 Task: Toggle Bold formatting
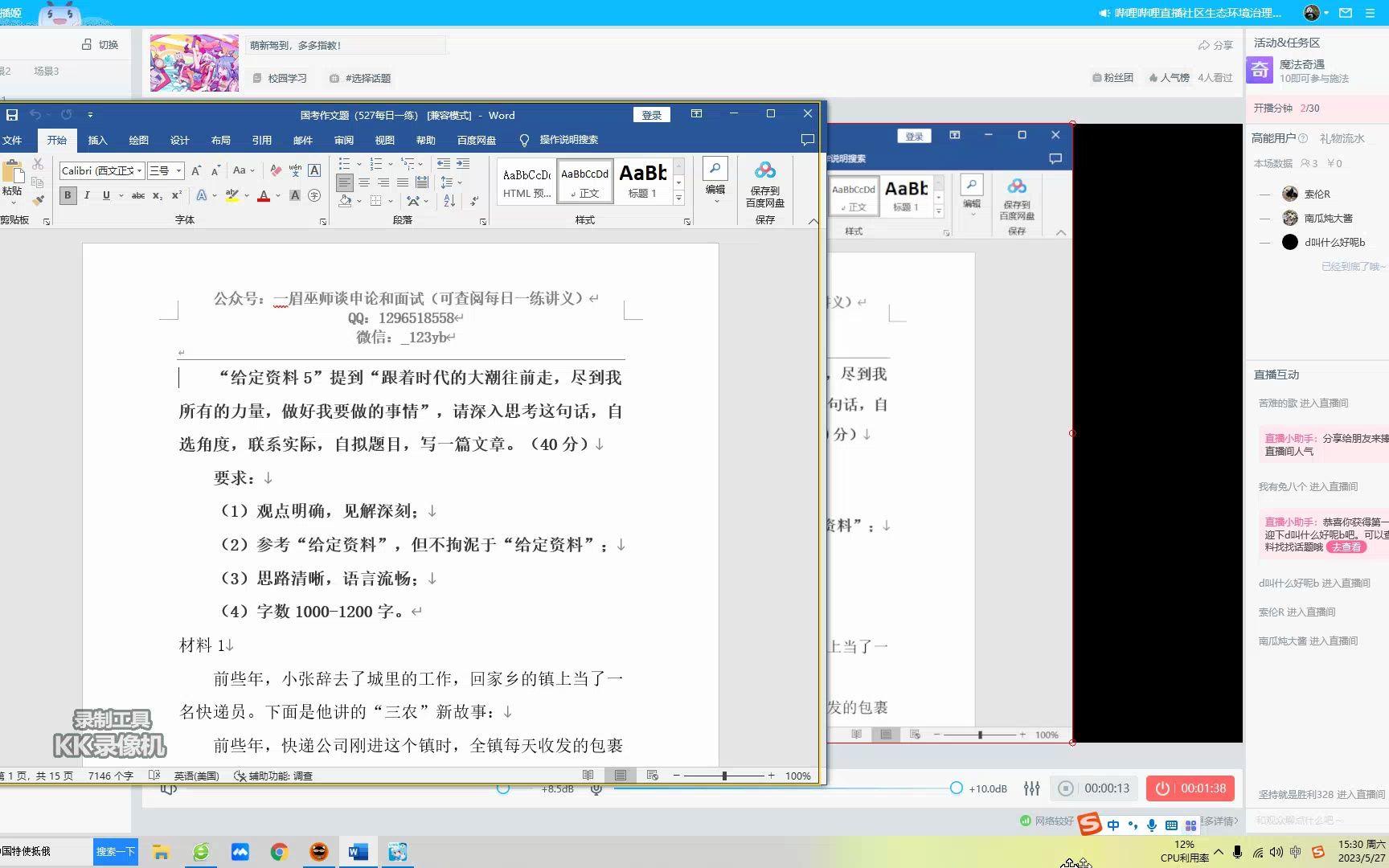click(68, 195)
